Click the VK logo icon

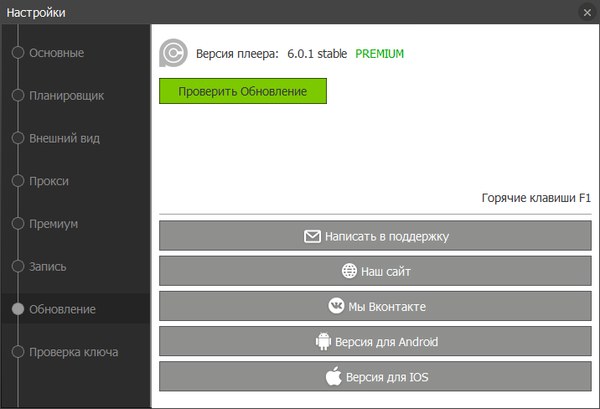coord(331,306)
